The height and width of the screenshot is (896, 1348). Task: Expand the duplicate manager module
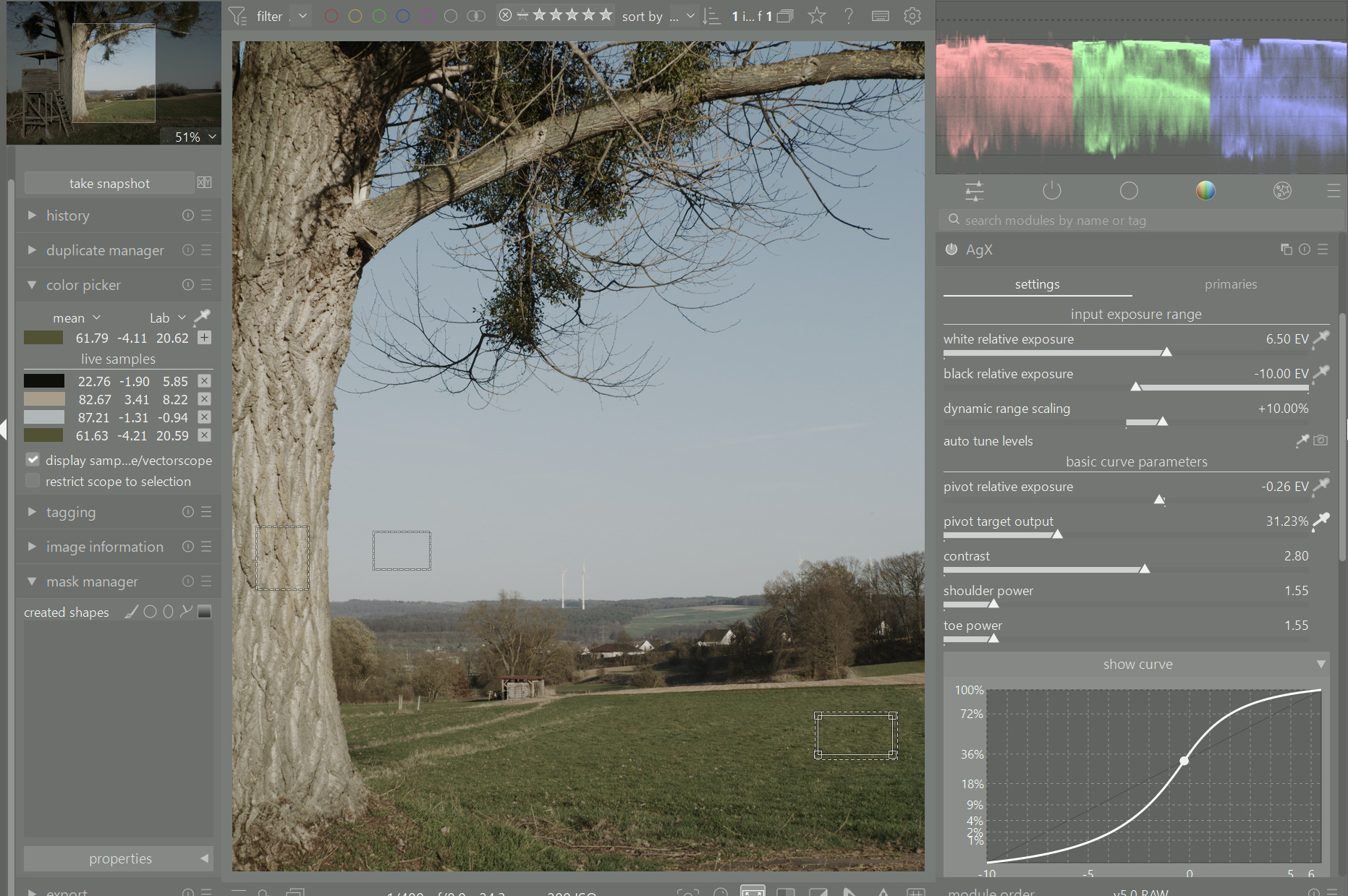pyautogui.click(x=32, y=250)
